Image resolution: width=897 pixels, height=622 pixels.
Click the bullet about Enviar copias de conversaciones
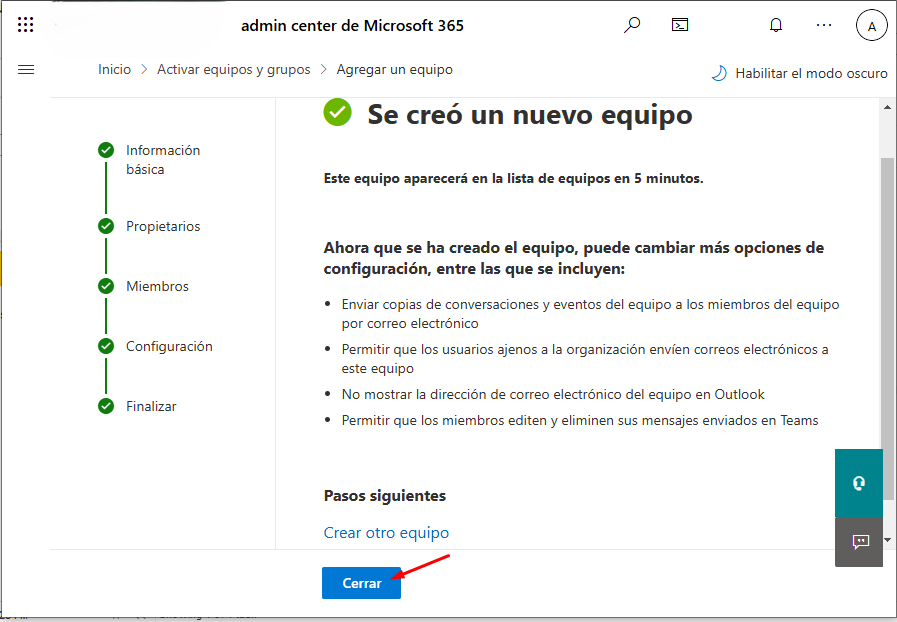590,314
